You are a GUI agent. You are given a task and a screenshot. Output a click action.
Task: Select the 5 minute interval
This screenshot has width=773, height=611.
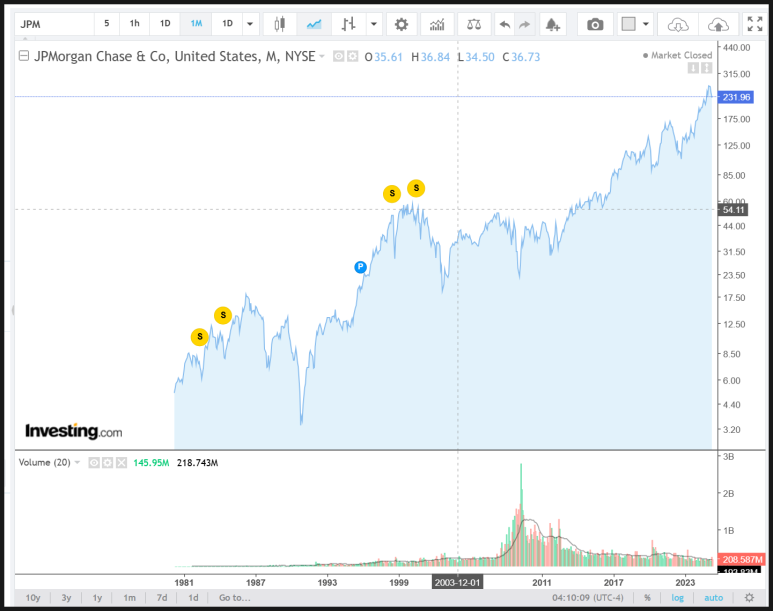tap(106, 23)
